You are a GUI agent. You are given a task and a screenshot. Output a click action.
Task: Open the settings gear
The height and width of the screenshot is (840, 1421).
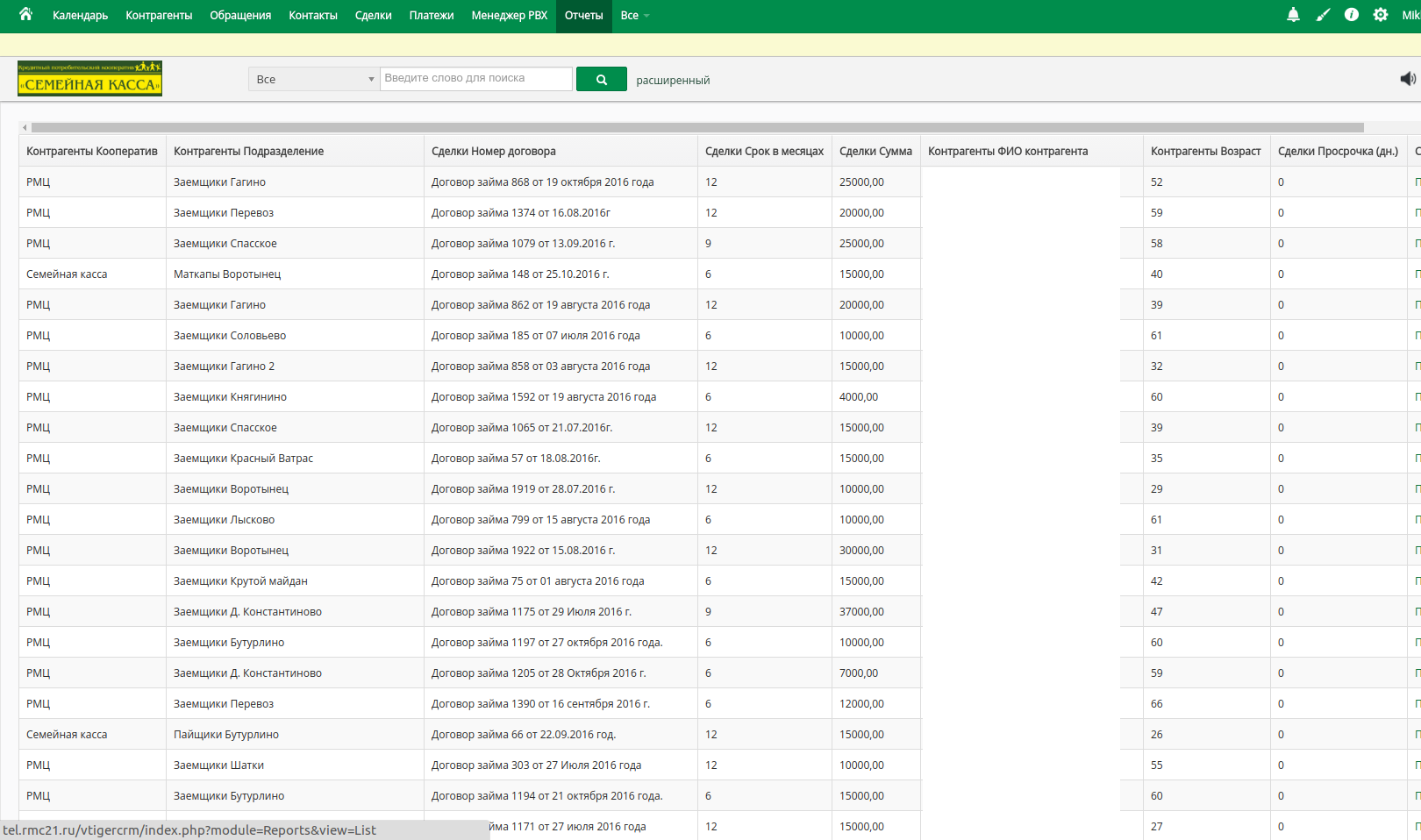(1381, 15)
